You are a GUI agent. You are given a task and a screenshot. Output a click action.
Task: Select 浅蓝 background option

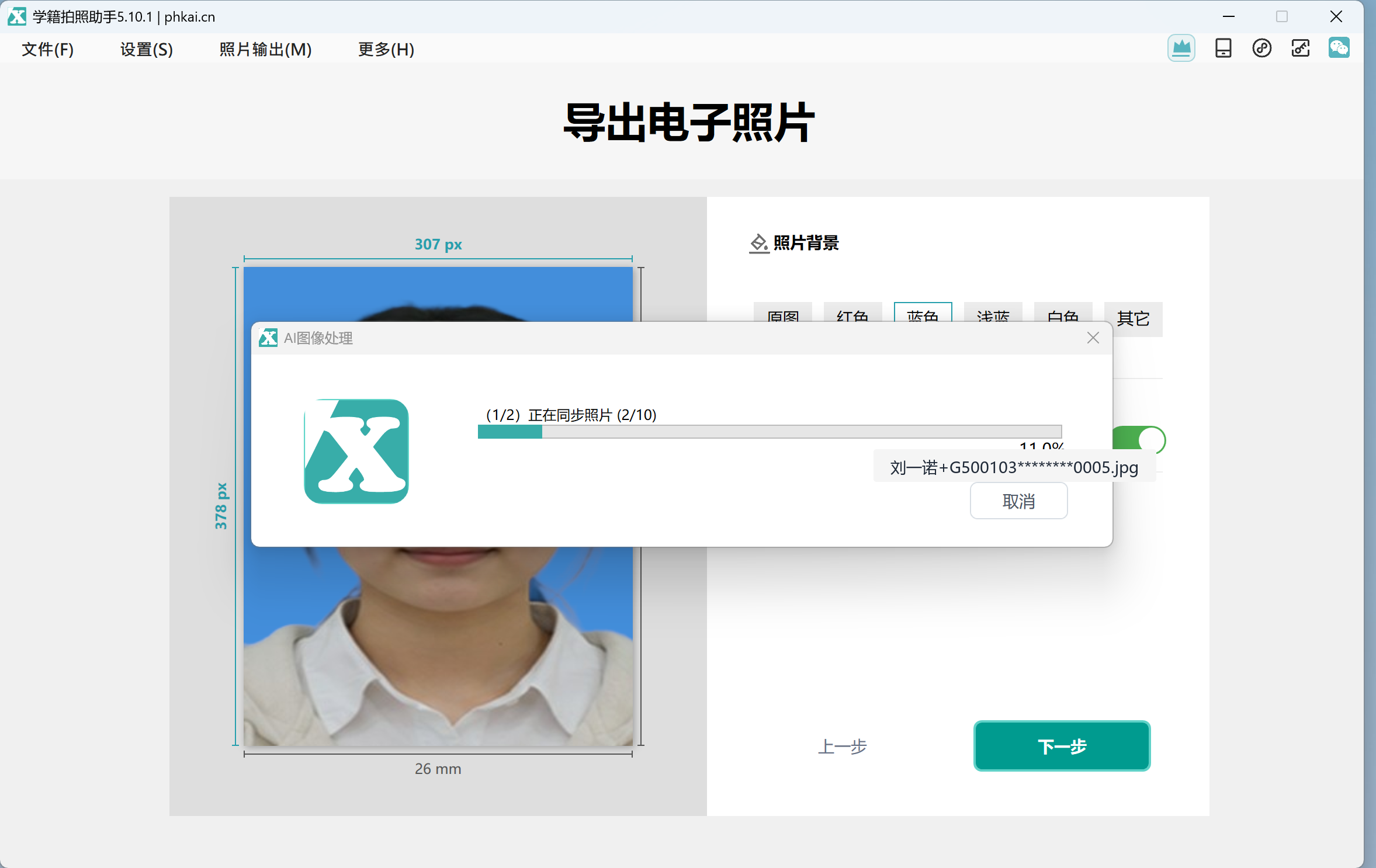click(993, 312)
